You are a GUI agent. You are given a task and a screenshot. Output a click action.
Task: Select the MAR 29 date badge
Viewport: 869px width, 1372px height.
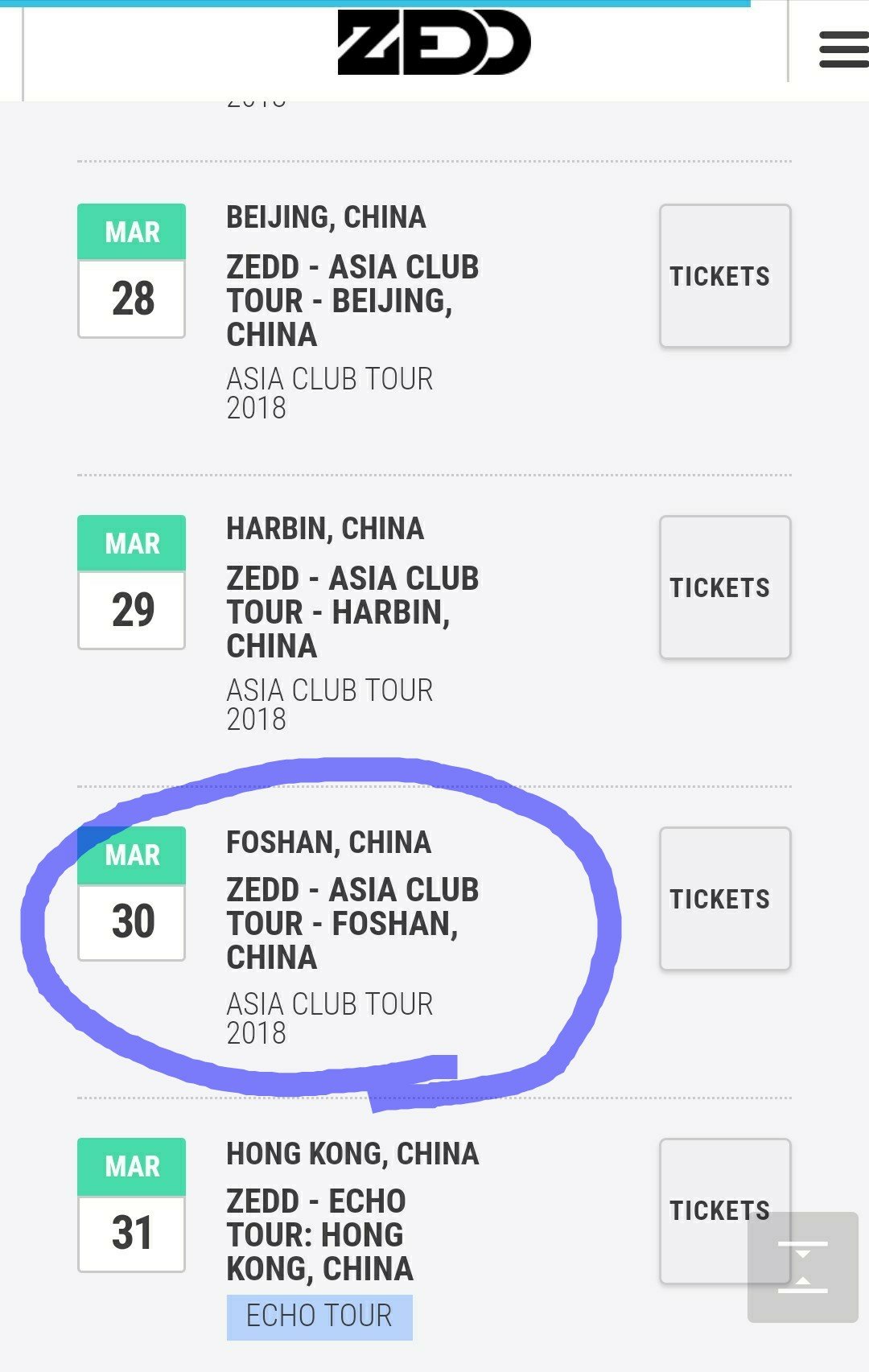click(132, 583)
